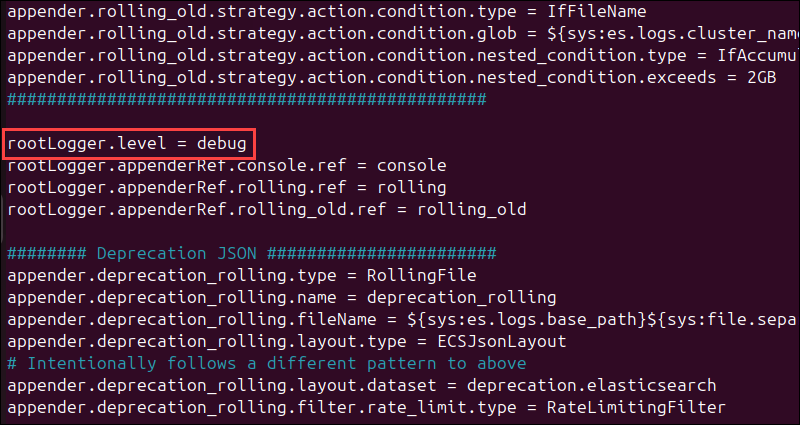Click the row of hash separators
Screen dimensions: 800x425
coord(246,100)
